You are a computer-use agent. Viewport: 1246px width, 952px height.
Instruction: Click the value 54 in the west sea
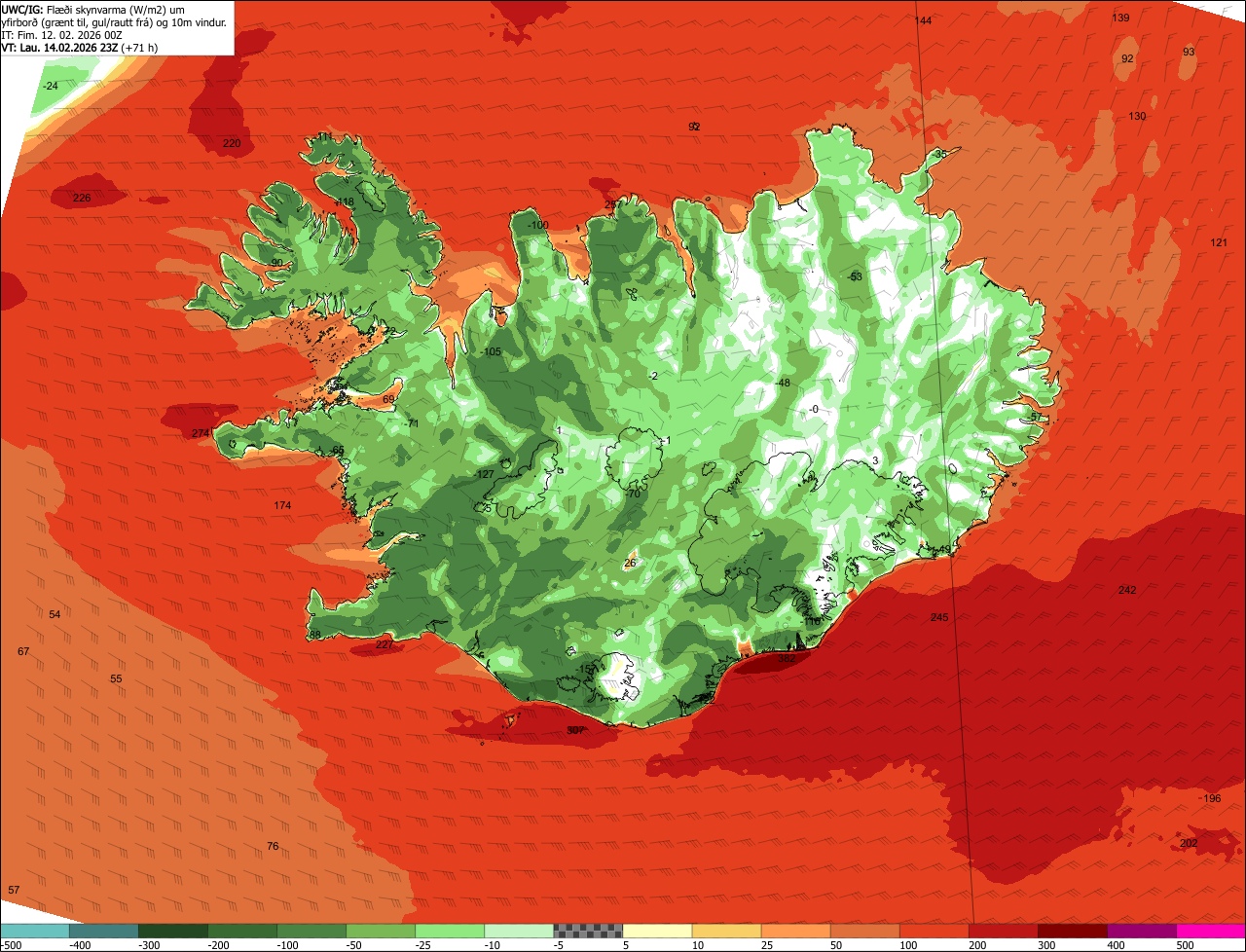click(x=55, y=614)
